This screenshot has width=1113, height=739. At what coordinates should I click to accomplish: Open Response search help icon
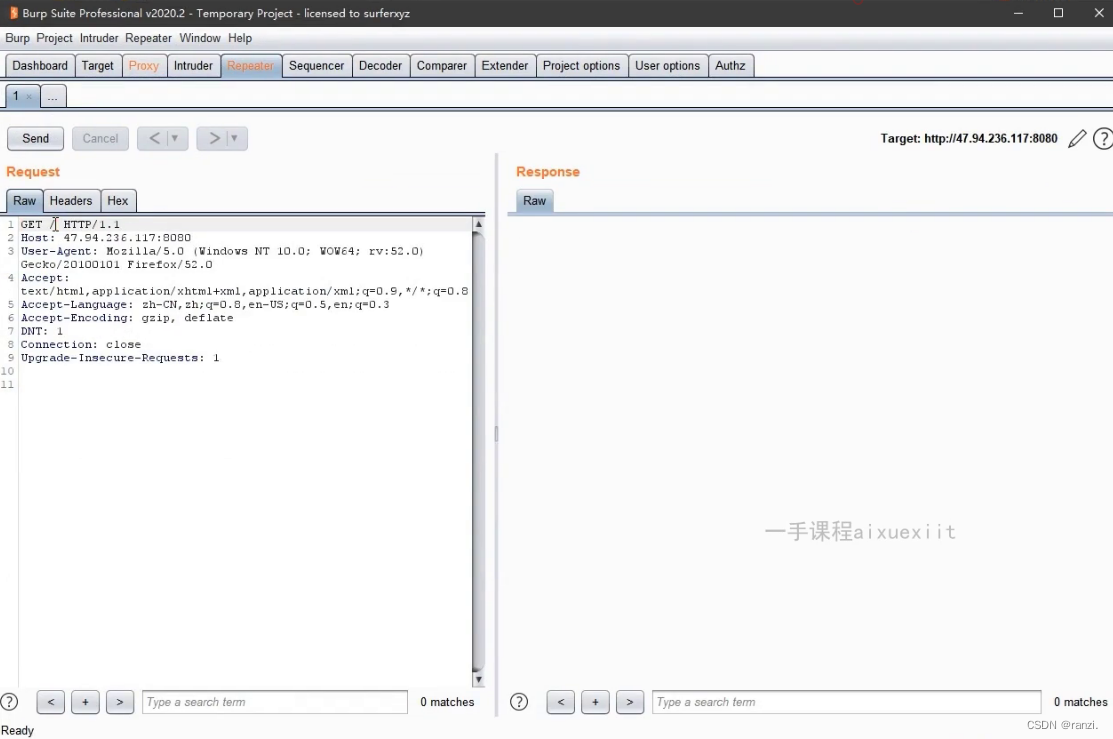tap(519, 702)
